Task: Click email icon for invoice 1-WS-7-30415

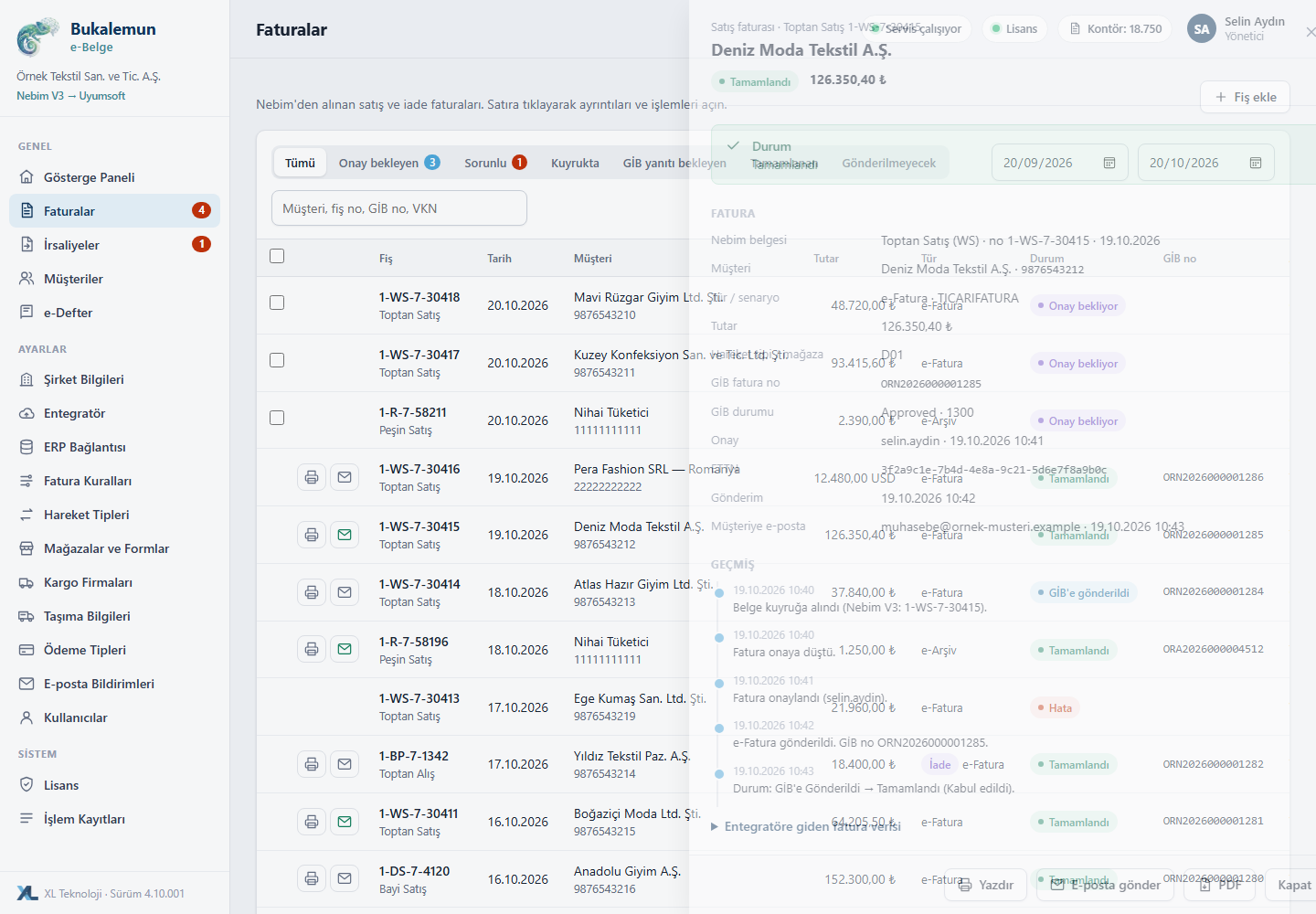Action: (345, 535)
